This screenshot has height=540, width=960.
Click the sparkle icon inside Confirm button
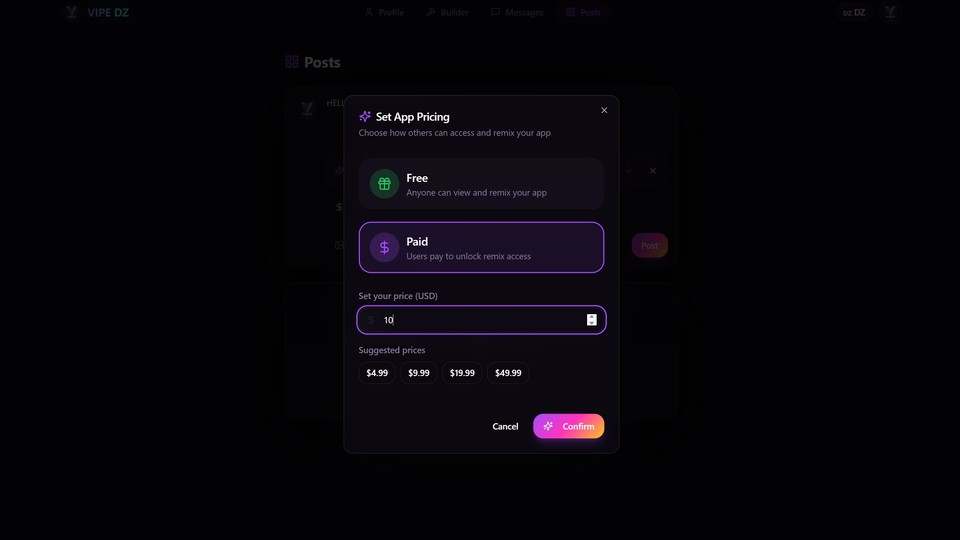pyautogui.click(x=548, y=426)
